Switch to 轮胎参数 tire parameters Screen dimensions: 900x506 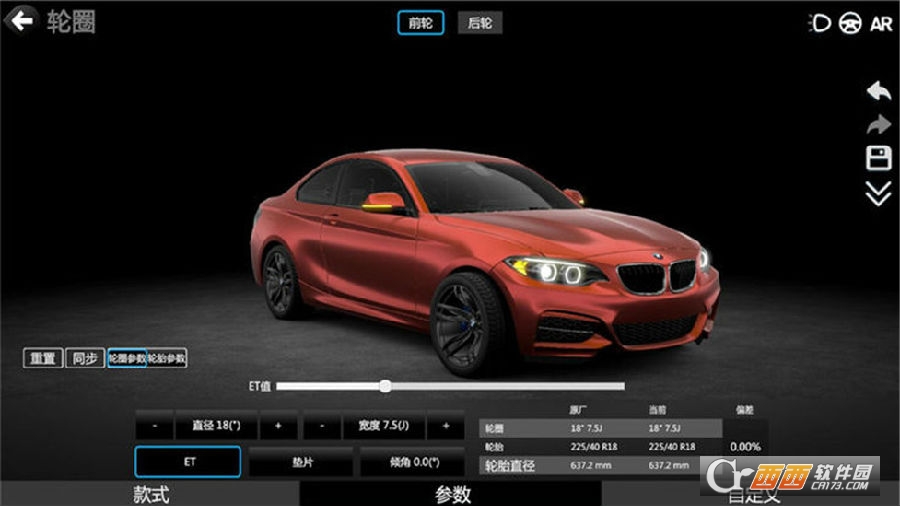(x=167, y=358)
